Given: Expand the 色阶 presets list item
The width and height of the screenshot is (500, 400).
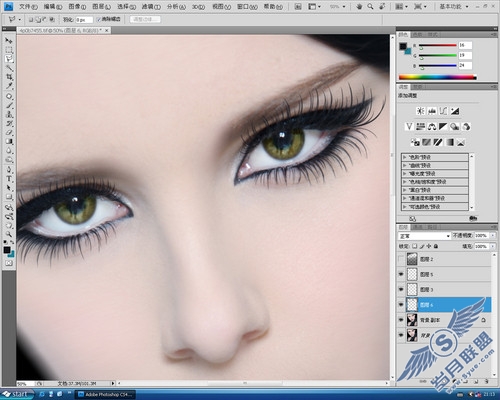Looking at the screenshot, I should click(x=435, y=157).
